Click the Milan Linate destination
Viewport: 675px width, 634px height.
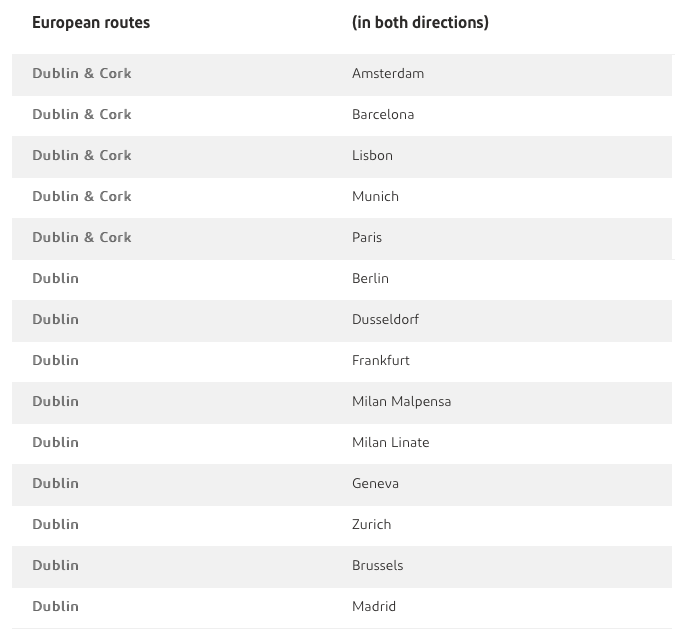click(x=390, y=443)
